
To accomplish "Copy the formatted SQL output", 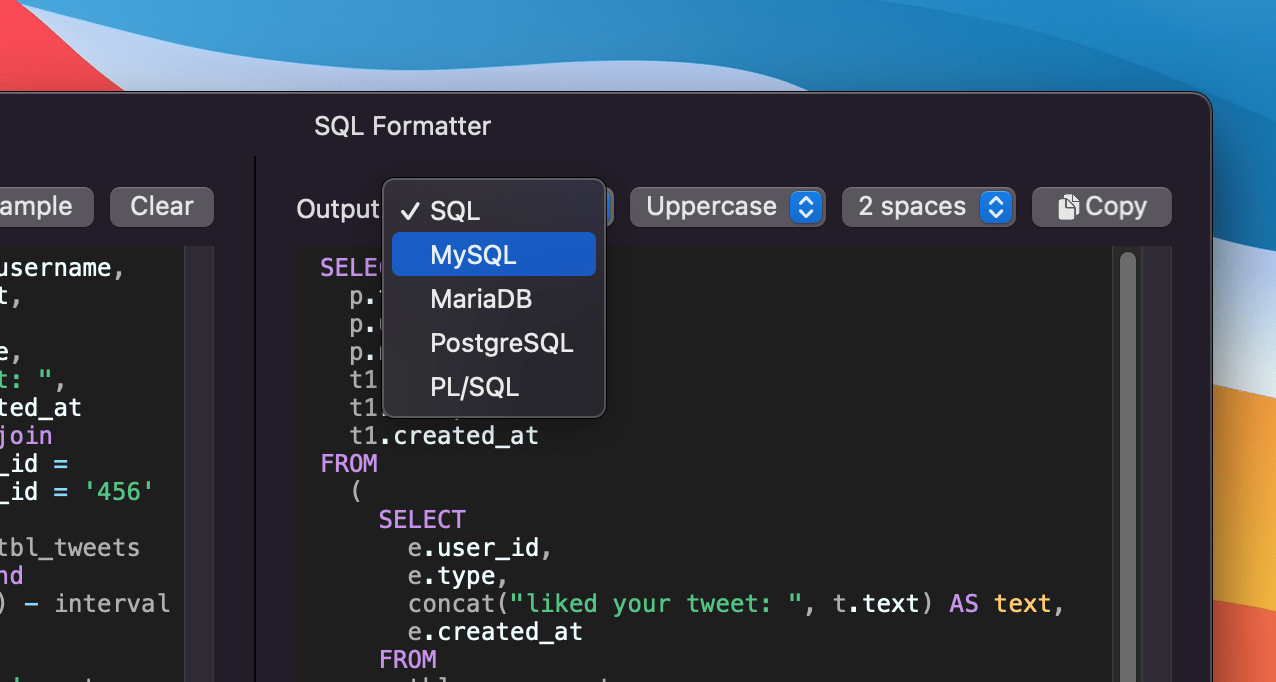I will click(1101, 206).
